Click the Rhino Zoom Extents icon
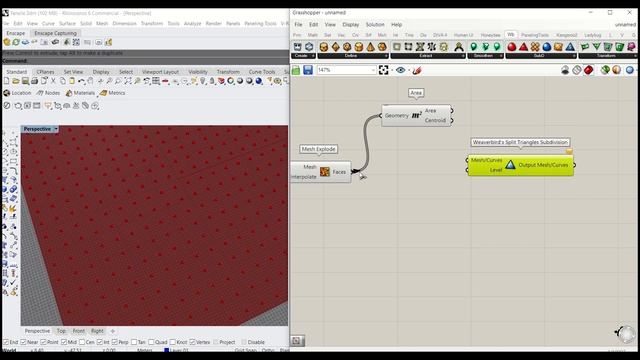 coord(128,81)
